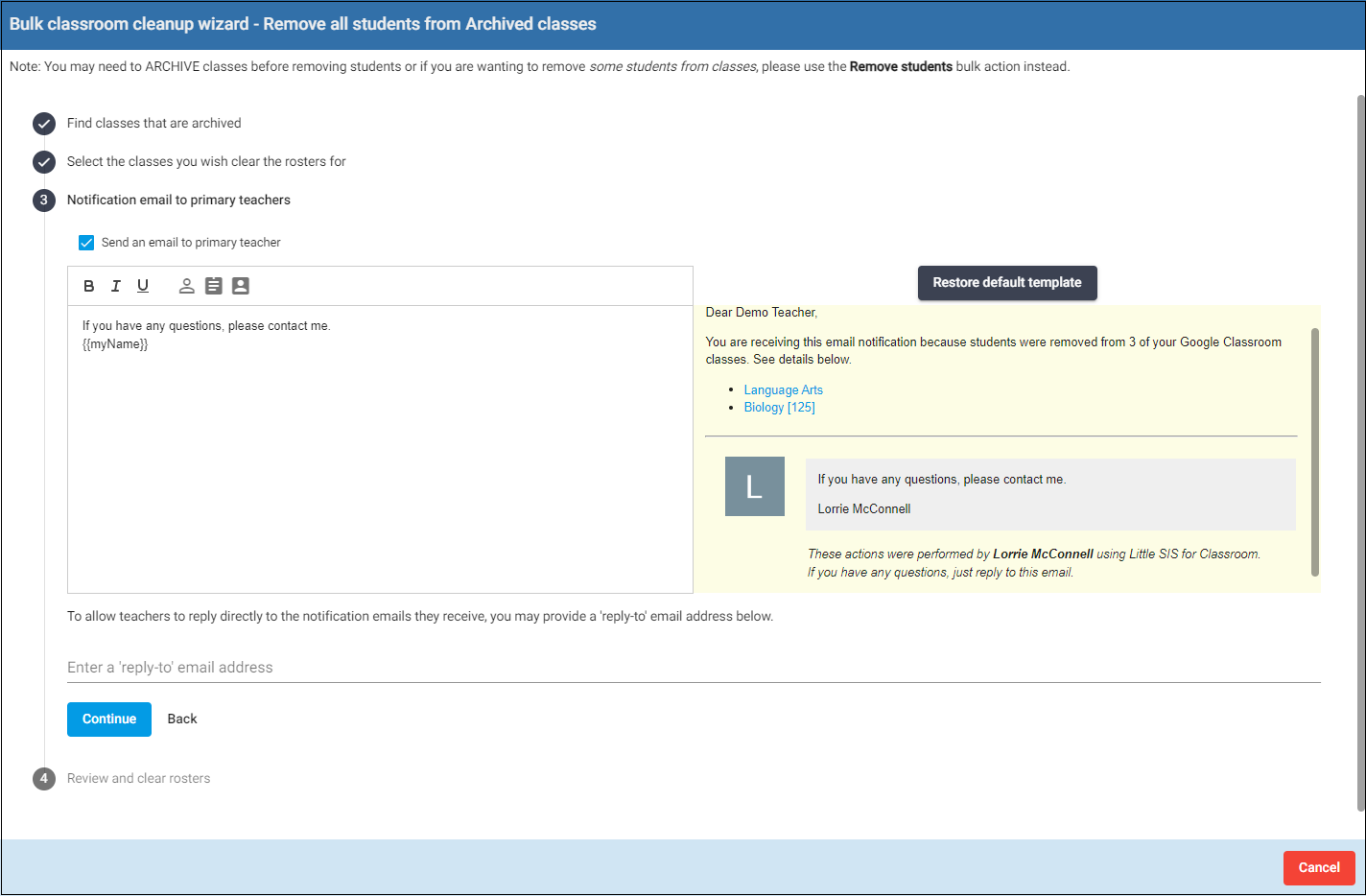This screenshot has height=896, width=1366.
Task: Click the reply-to email address field
Action: (x=384, y=667)
